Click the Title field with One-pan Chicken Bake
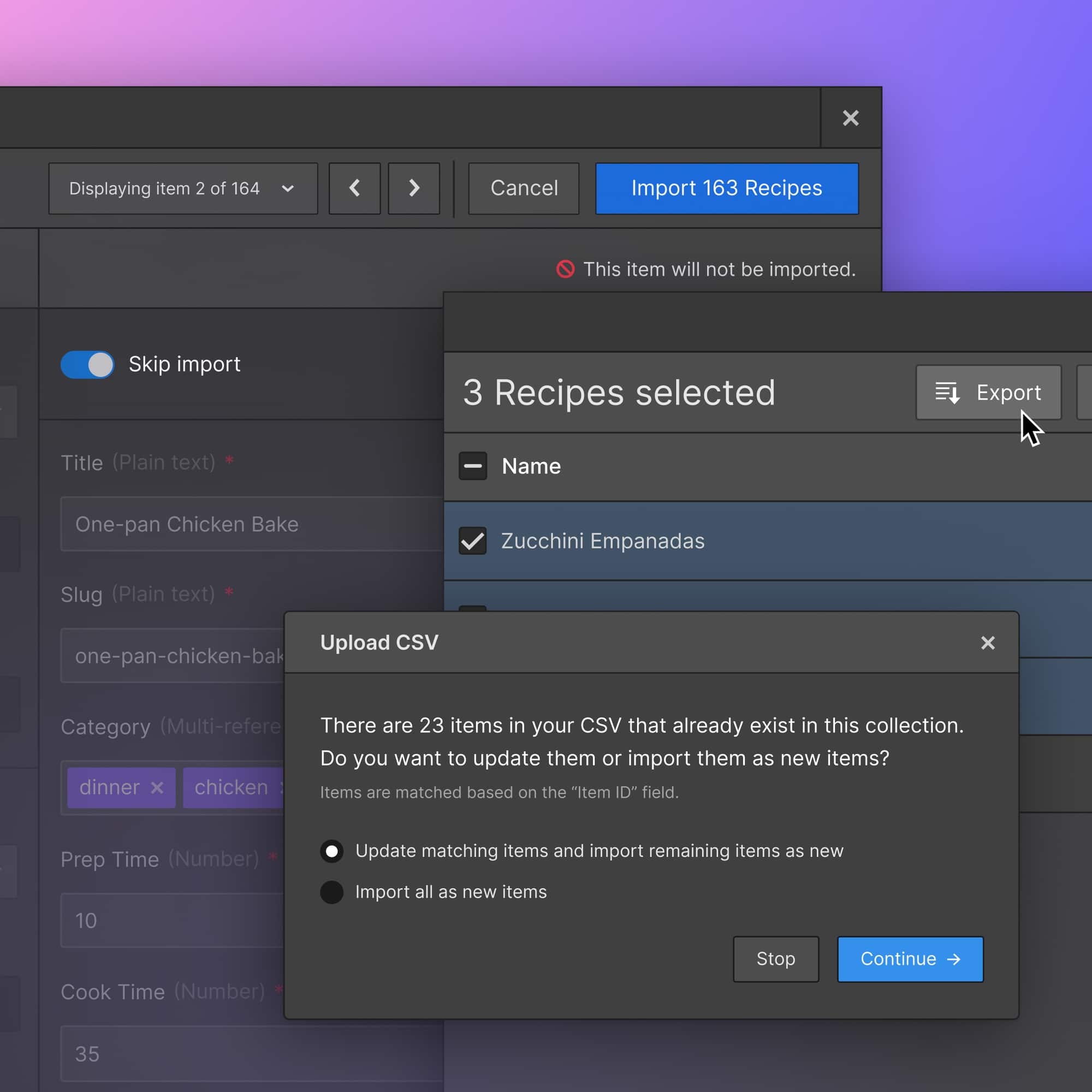1092x1092 pixels. [x=226, y=524]
